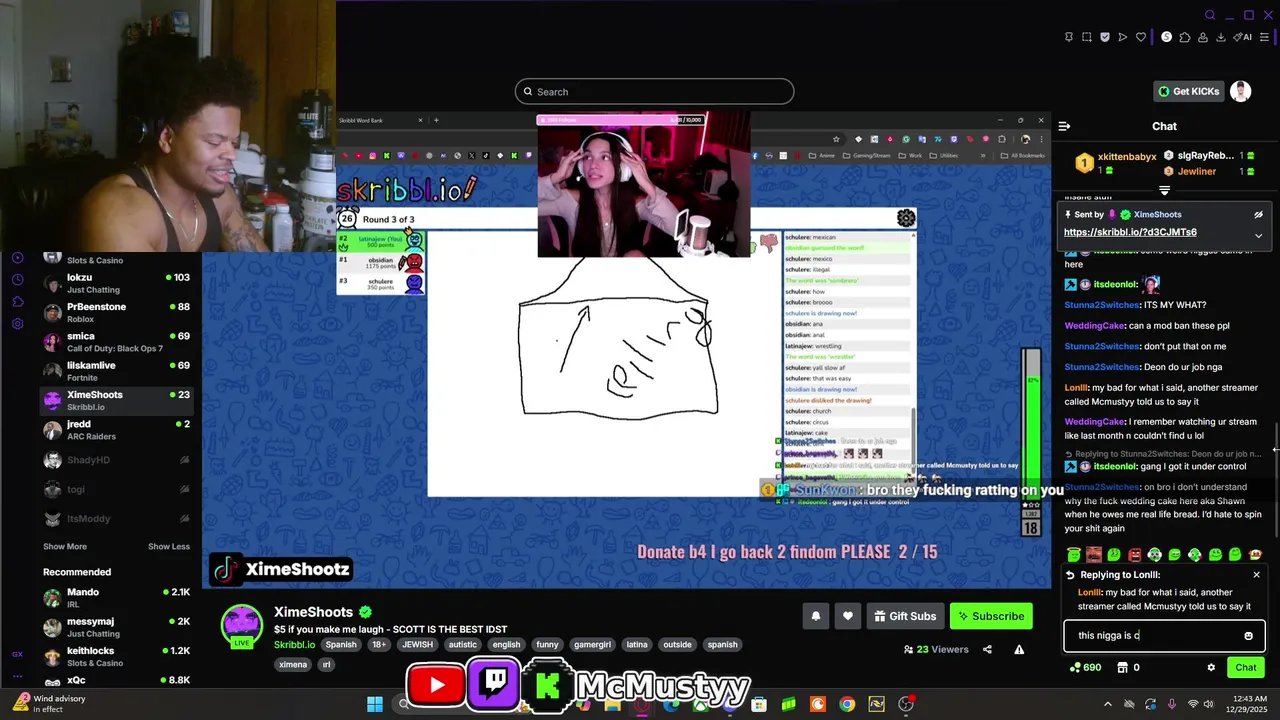Viewport: 1280px width, 720px height.
Task: Click the Spanish language tag
Action: pos(341,645)
